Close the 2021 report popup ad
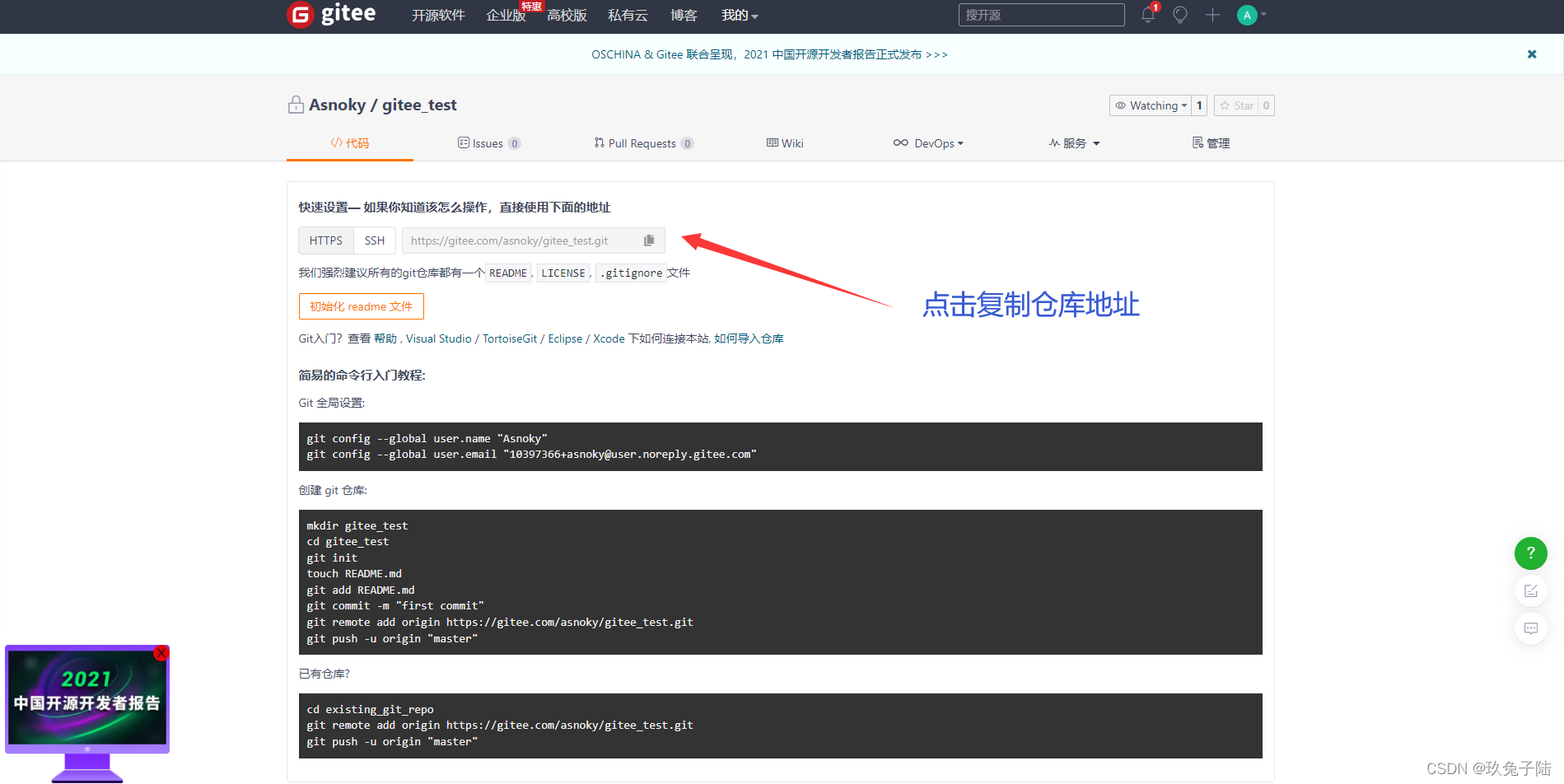Screen dimensions: 1564x784 (161, 653)
